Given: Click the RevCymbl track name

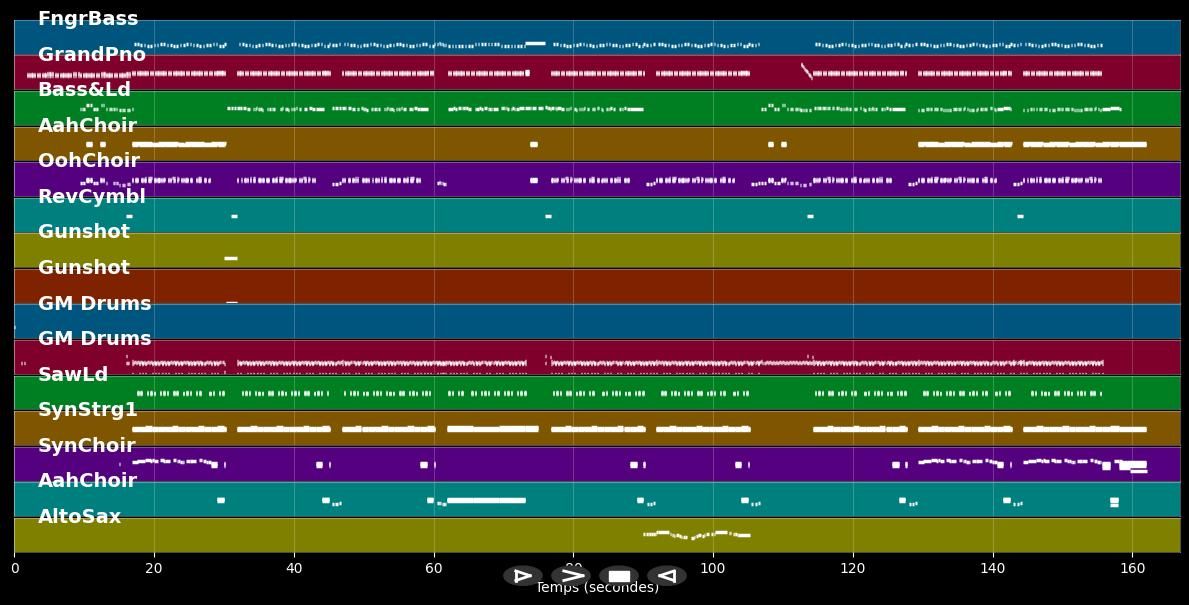Looking at the screenshot, I should coord(91,196).
